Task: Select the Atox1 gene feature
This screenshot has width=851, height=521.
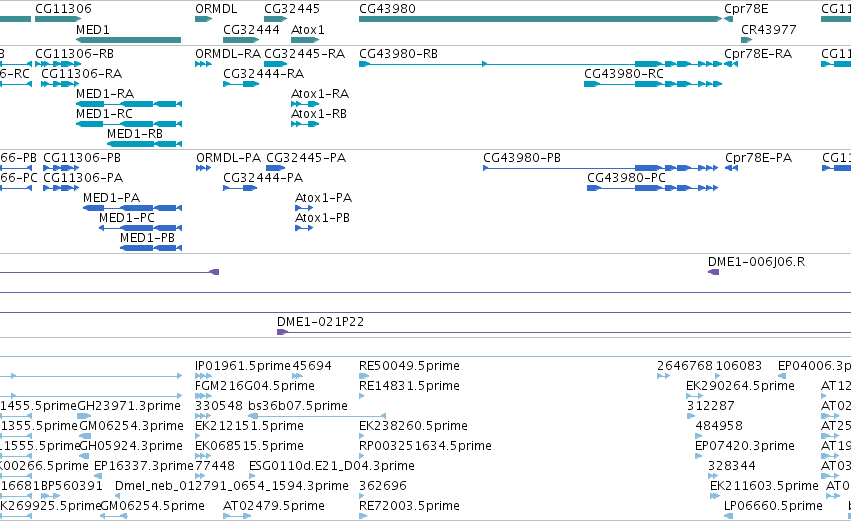Action: (305, 40)
